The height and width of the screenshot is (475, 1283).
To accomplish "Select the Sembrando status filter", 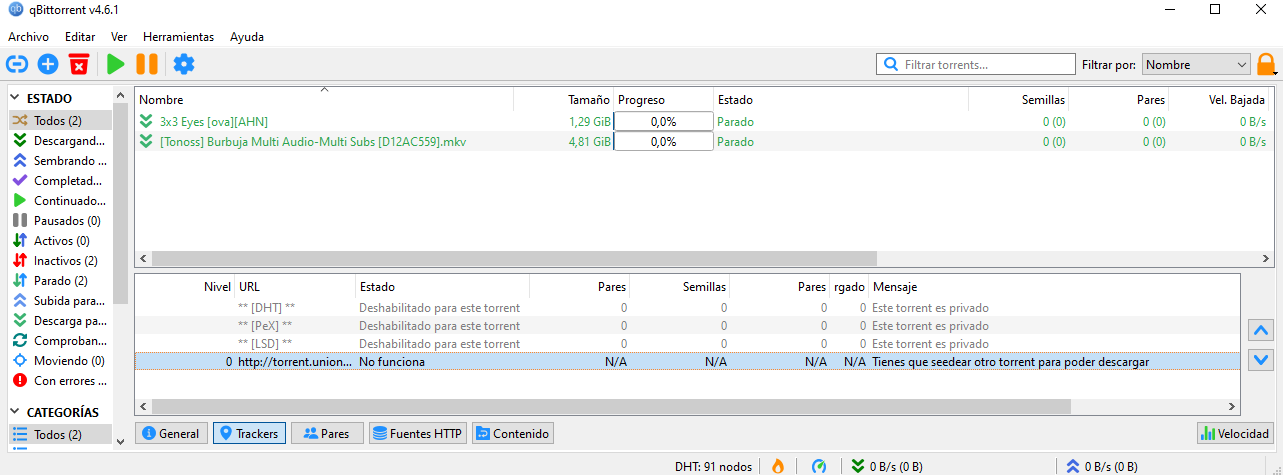I will click(x=59, y=161).
